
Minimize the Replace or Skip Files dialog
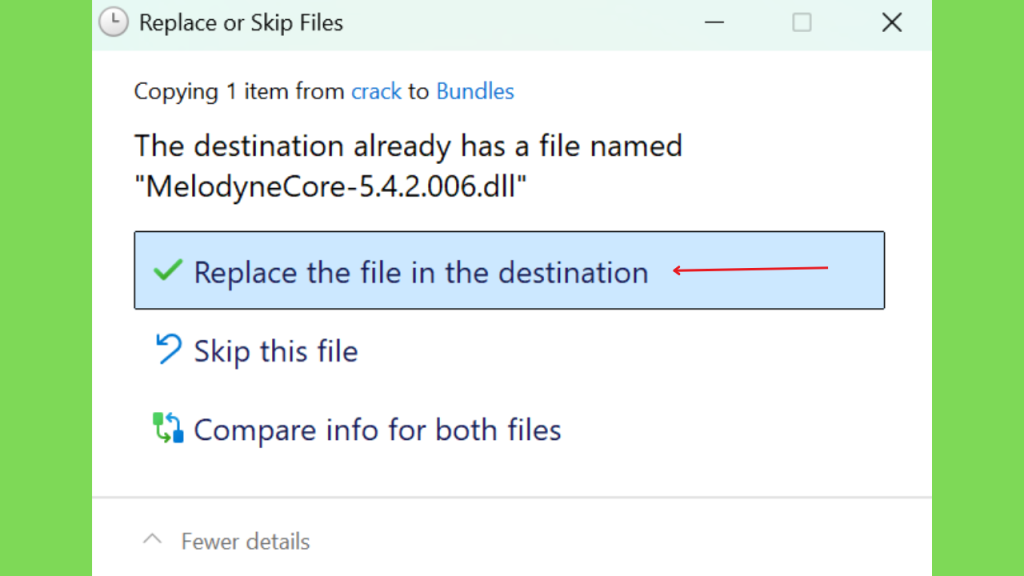click(x=714, y=22)
